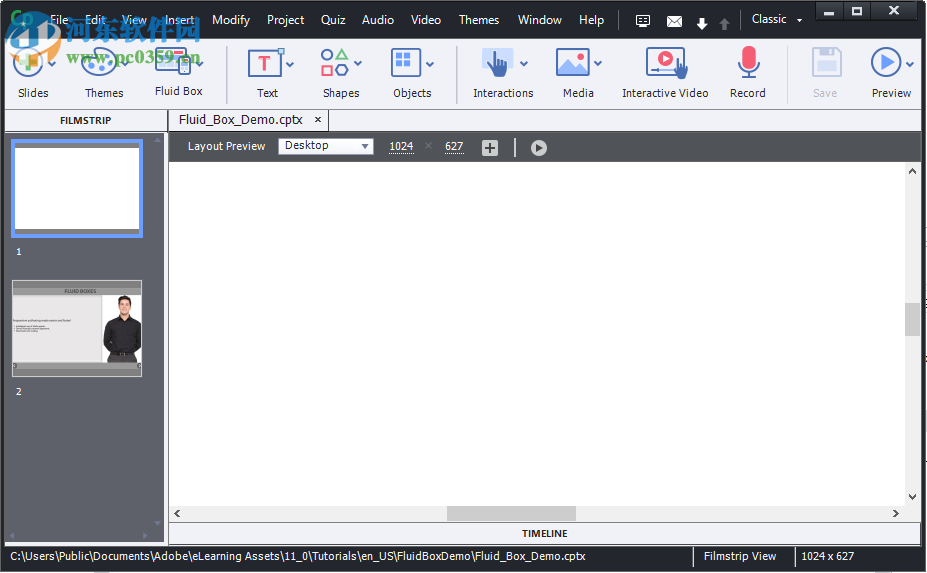Edit the height value 627

click(454, 147)
